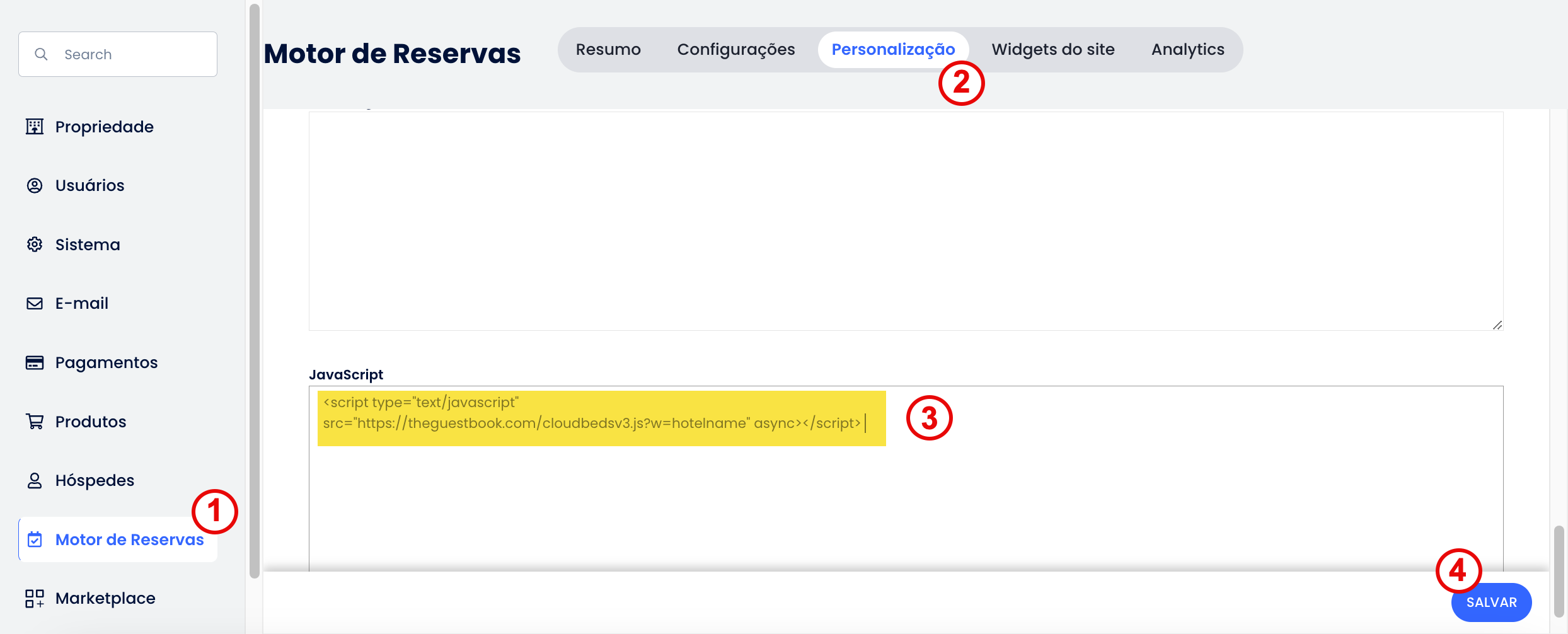Click the Motor de Reservas page heading

pyautogui.click(x=392, y=54)
